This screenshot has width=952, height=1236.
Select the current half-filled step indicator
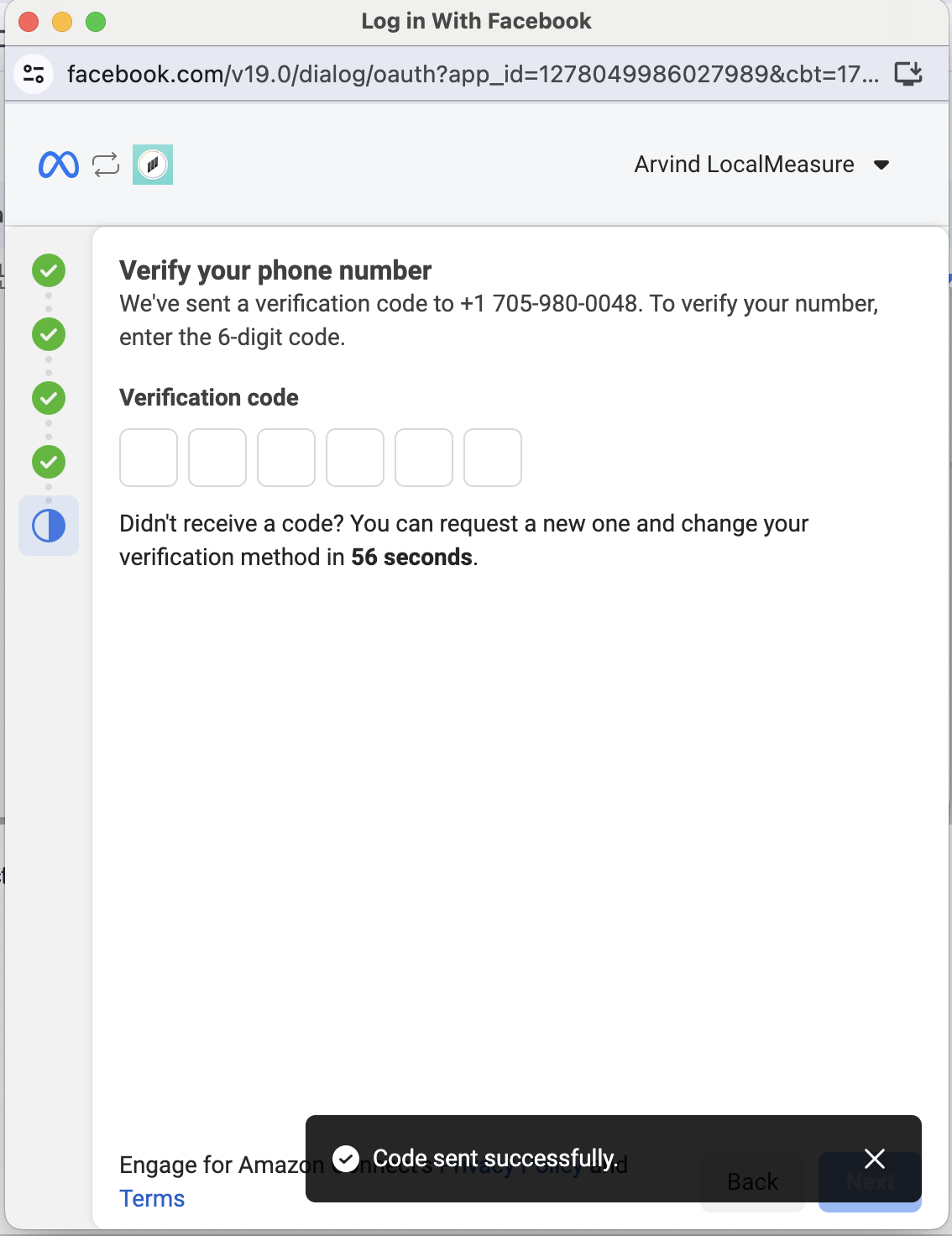(x=49, y=526)
